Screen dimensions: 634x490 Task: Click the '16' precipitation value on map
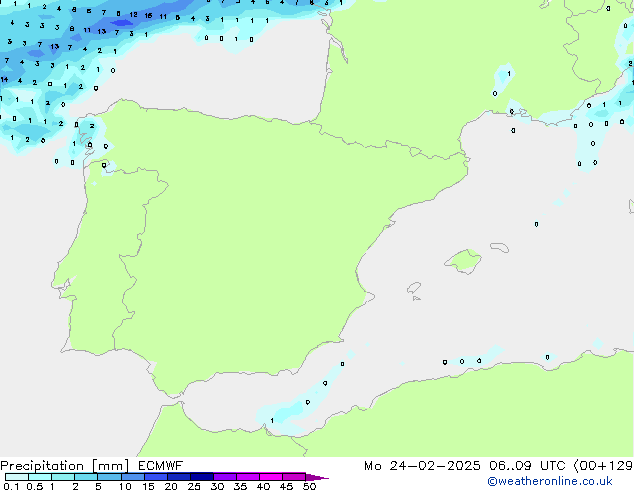(148, 16)
